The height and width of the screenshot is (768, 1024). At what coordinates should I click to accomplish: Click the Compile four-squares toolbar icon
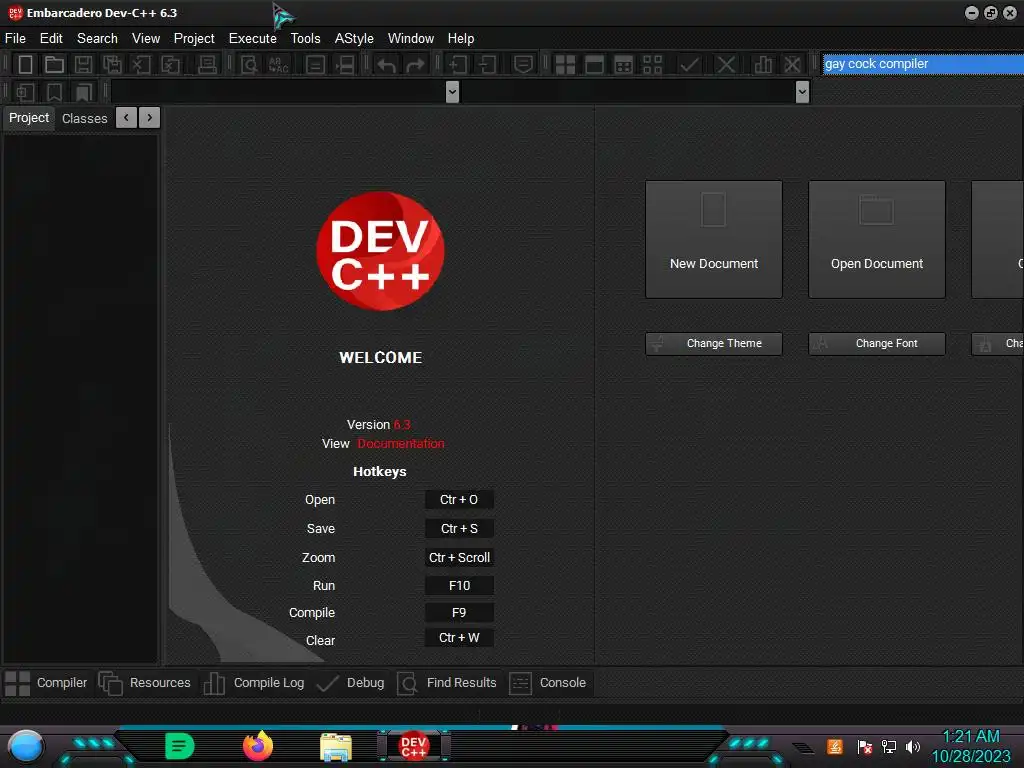click(565, 65)
